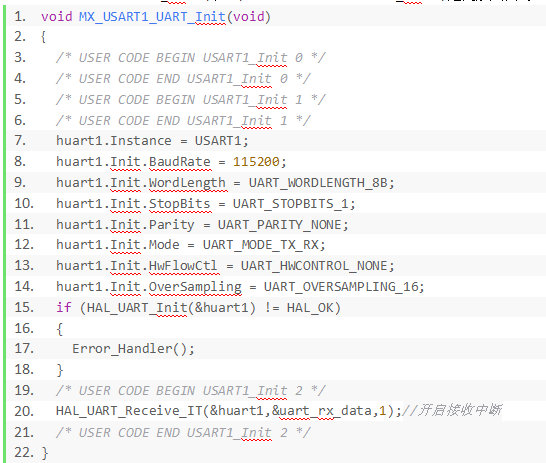Click the underlined HwFlowCtl member name
The width and height of the screenshot is (546, 463).
coord(183,266)
